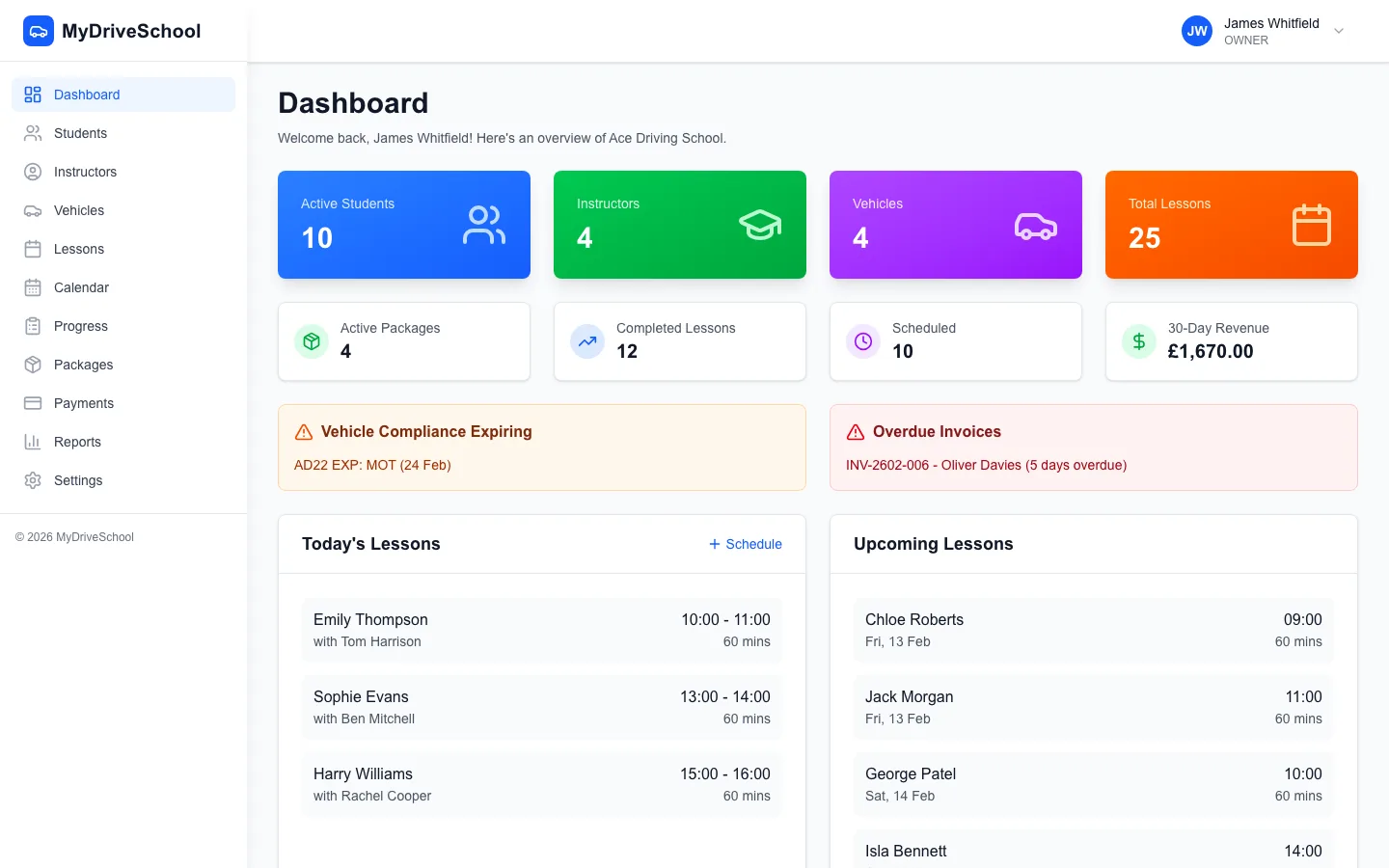
Task: Click the MyDriveSchool car logo
Action: (38, 30)
